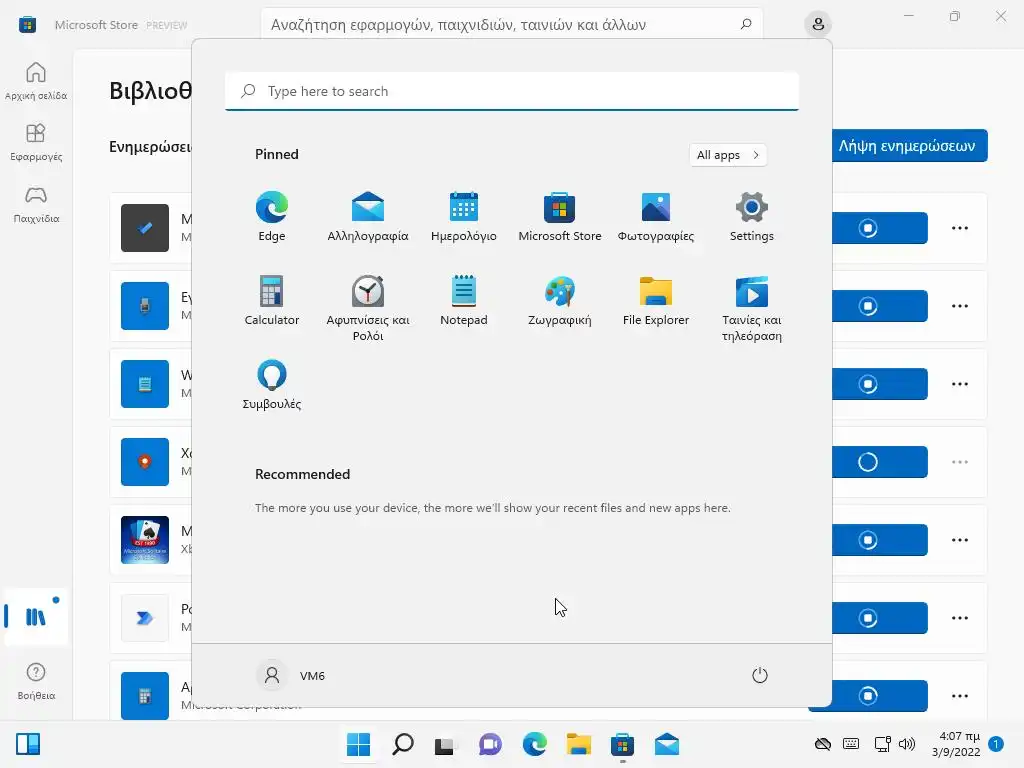
Task: Stop the first app's update download
Action: click(868, 228)
